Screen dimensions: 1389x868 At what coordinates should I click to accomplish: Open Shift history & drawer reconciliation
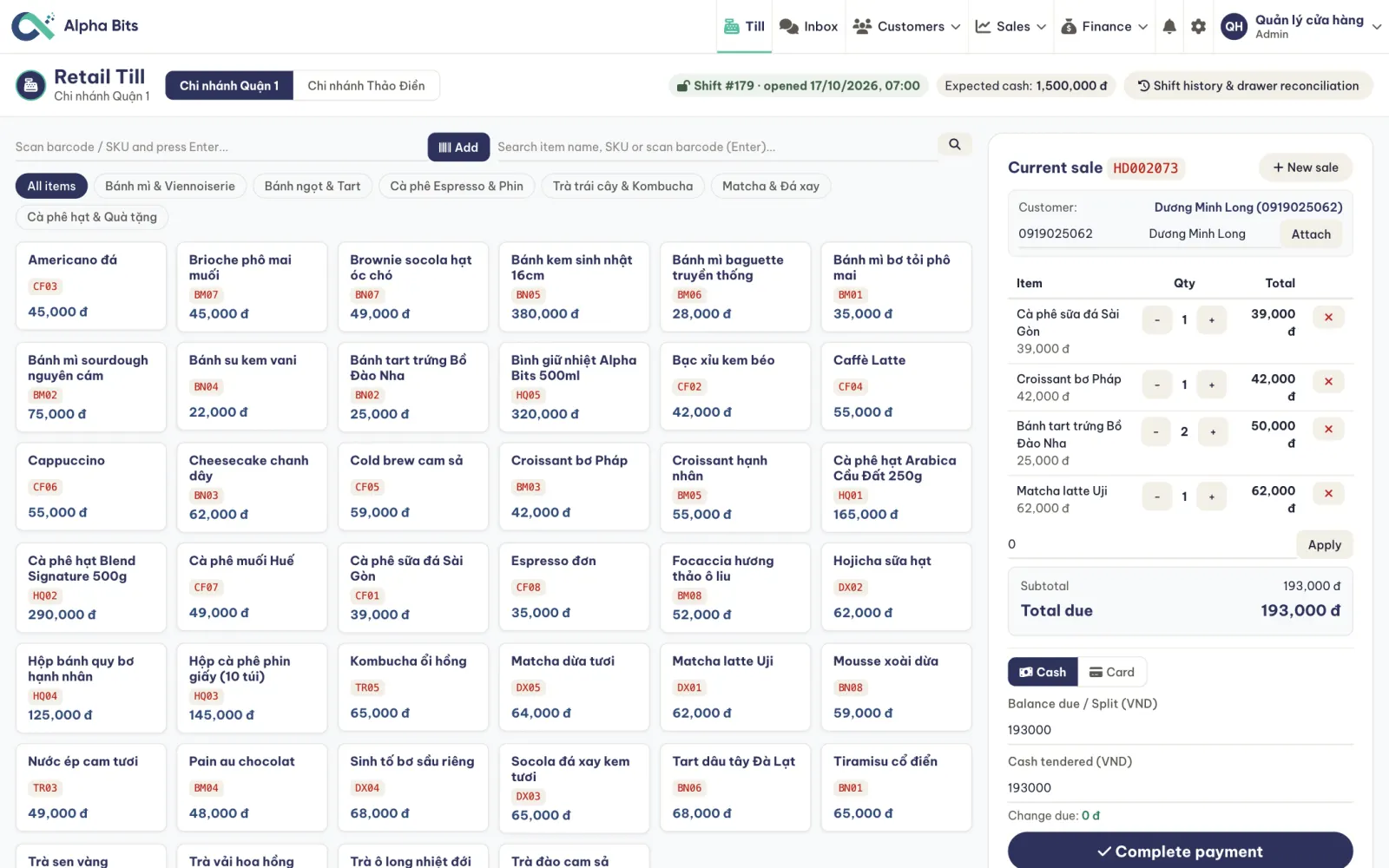(1248, 85)
